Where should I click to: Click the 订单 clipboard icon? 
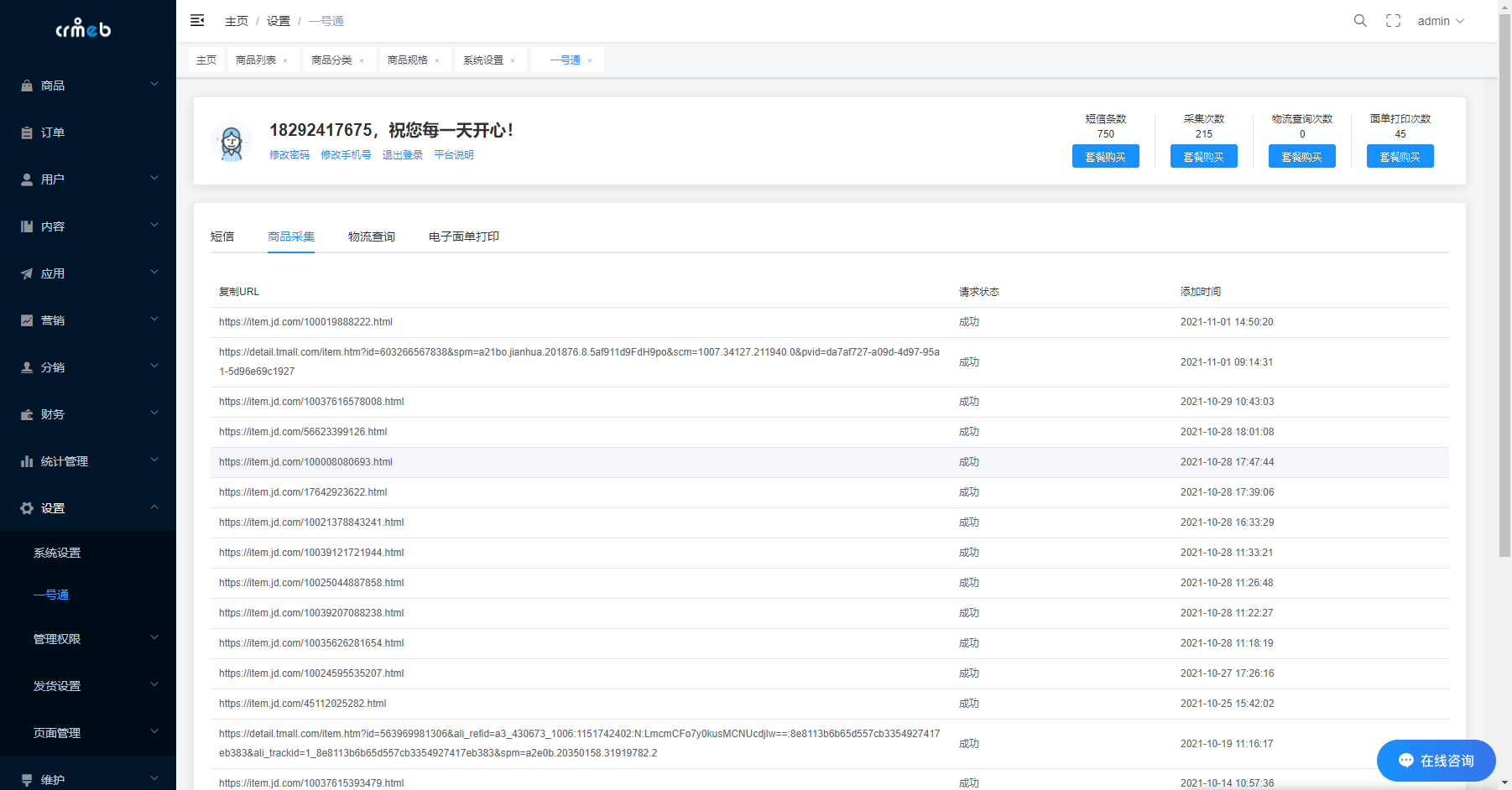coord(27,133)
